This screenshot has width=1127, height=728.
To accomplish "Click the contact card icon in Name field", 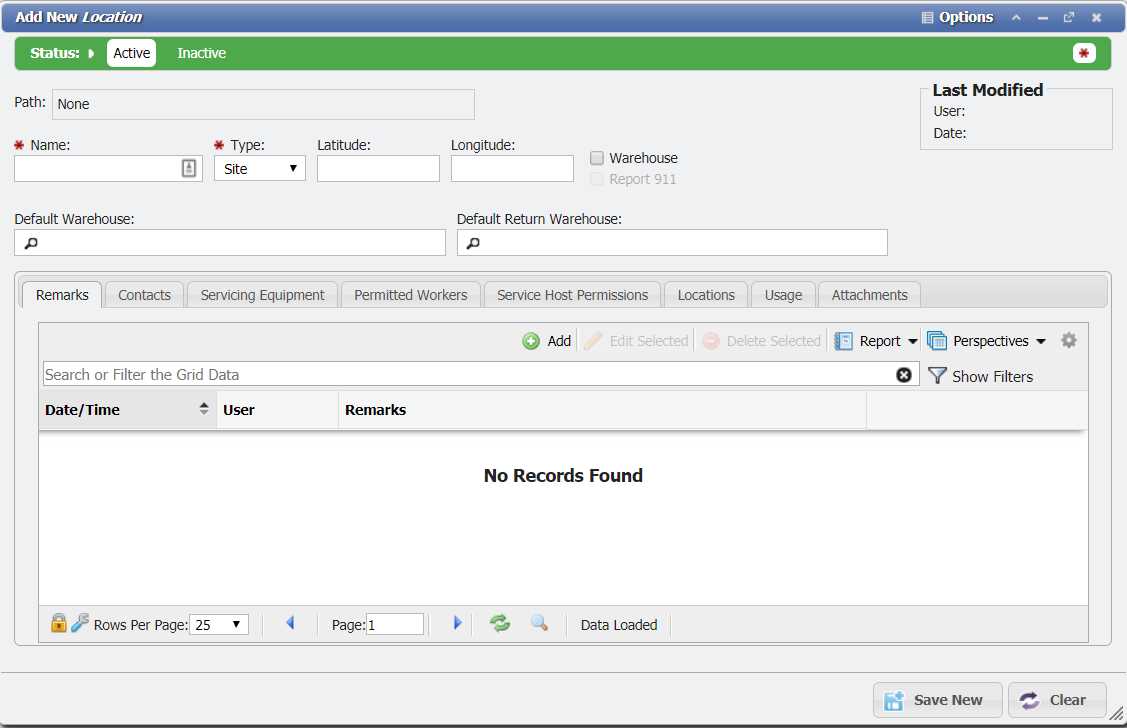I will (x=189, y=169).
